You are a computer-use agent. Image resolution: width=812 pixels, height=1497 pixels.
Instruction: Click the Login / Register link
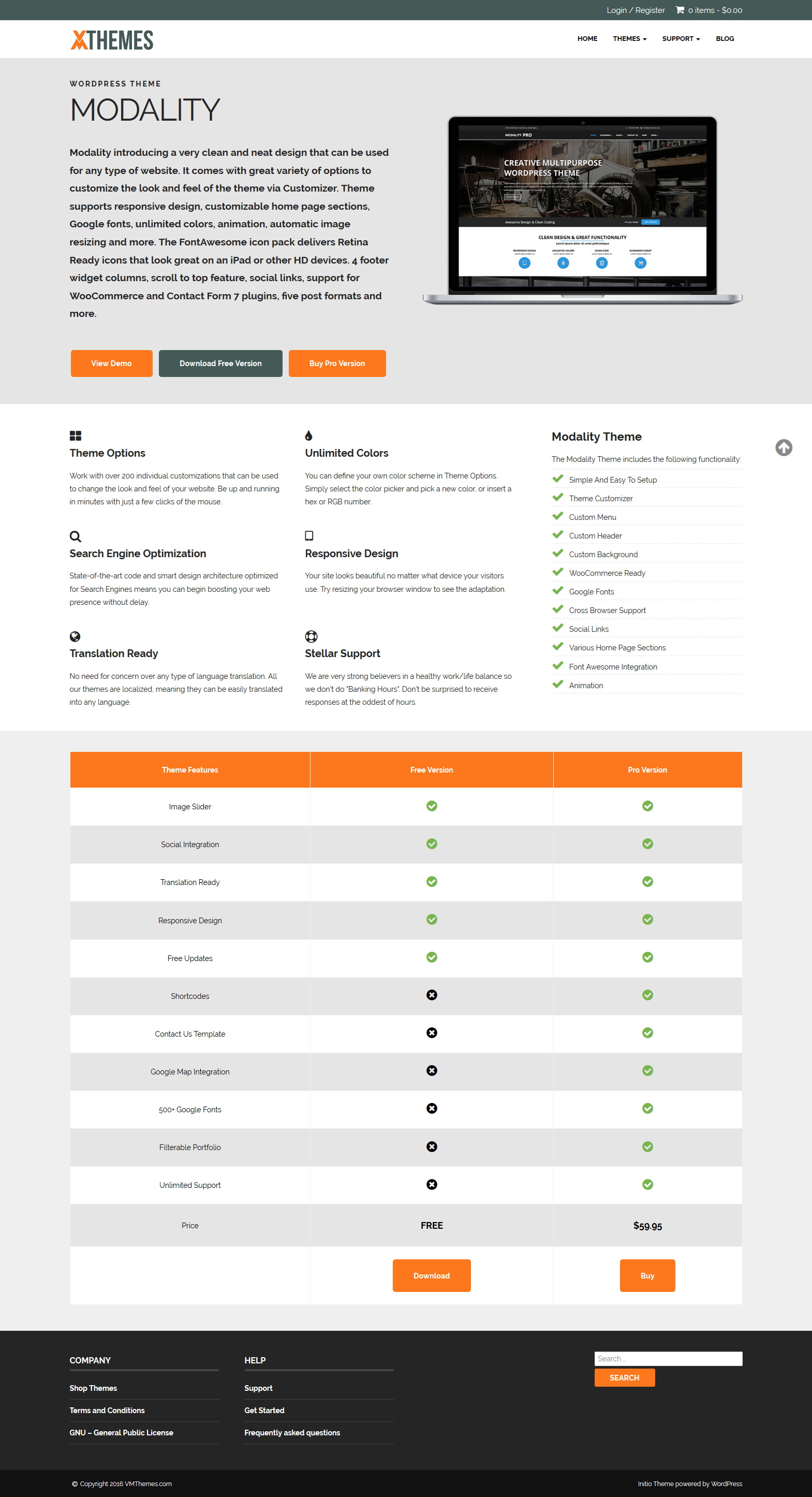636,10
